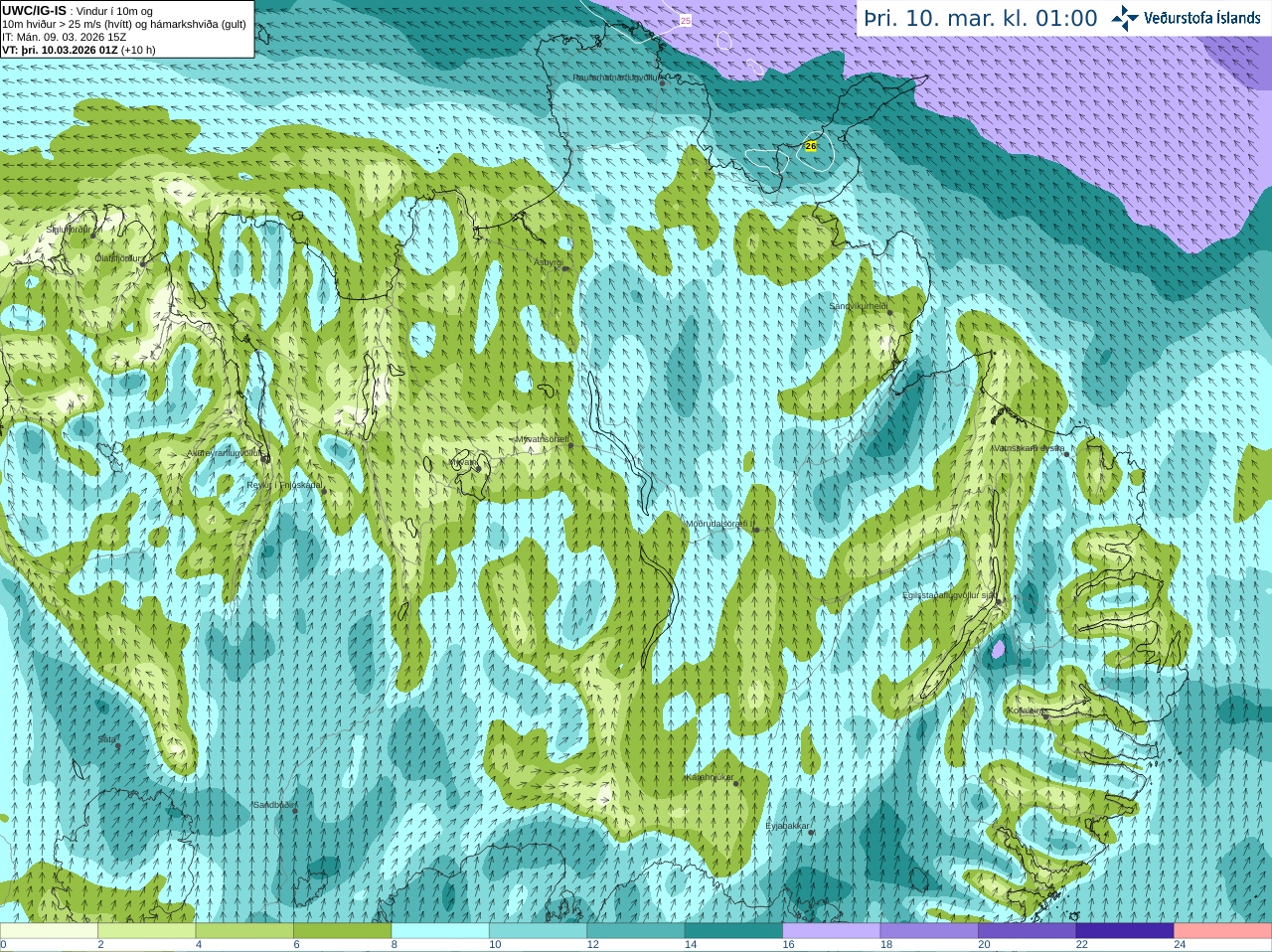1272x952 pixels.
Task: Click the 10–12 m/s legend color swatch
Action: point(538,931)
